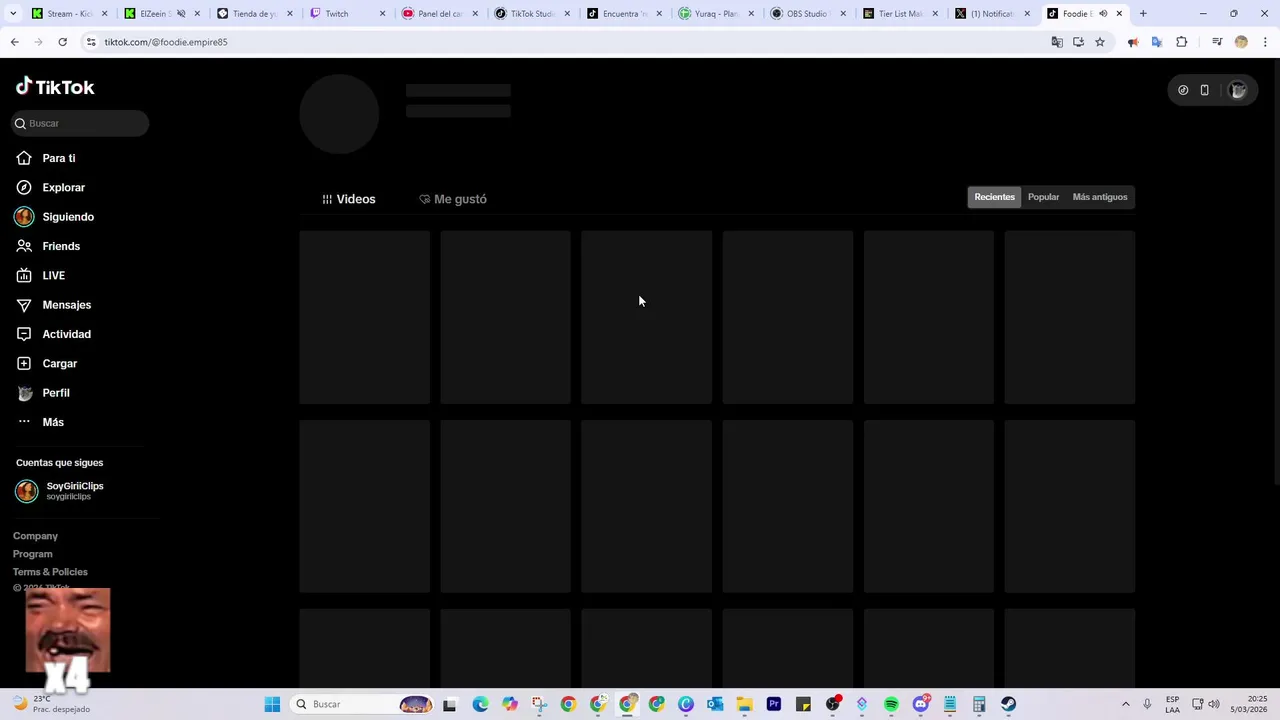Viewport: 1280px width, 720px height.
Task: Open the clock and date panel
Action: click(1249, 704)
